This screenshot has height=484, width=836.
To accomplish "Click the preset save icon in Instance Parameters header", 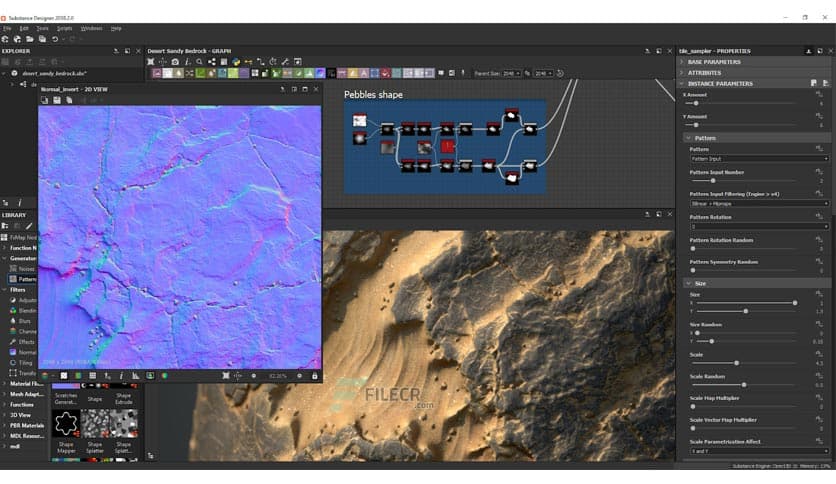I will pos(814,83).
